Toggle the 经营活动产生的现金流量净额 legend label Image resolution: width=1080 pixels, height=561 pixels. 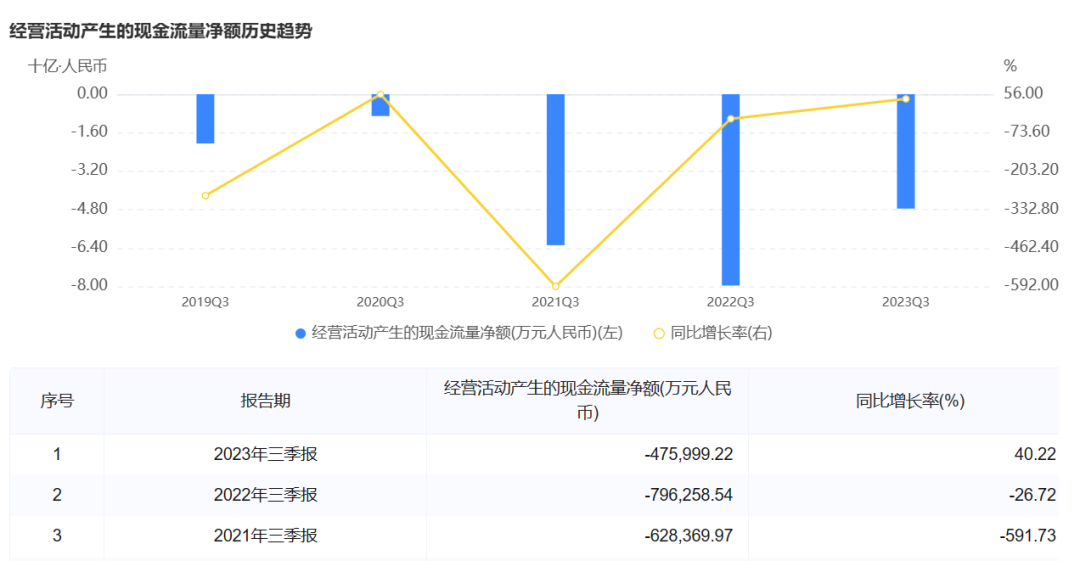467,334
